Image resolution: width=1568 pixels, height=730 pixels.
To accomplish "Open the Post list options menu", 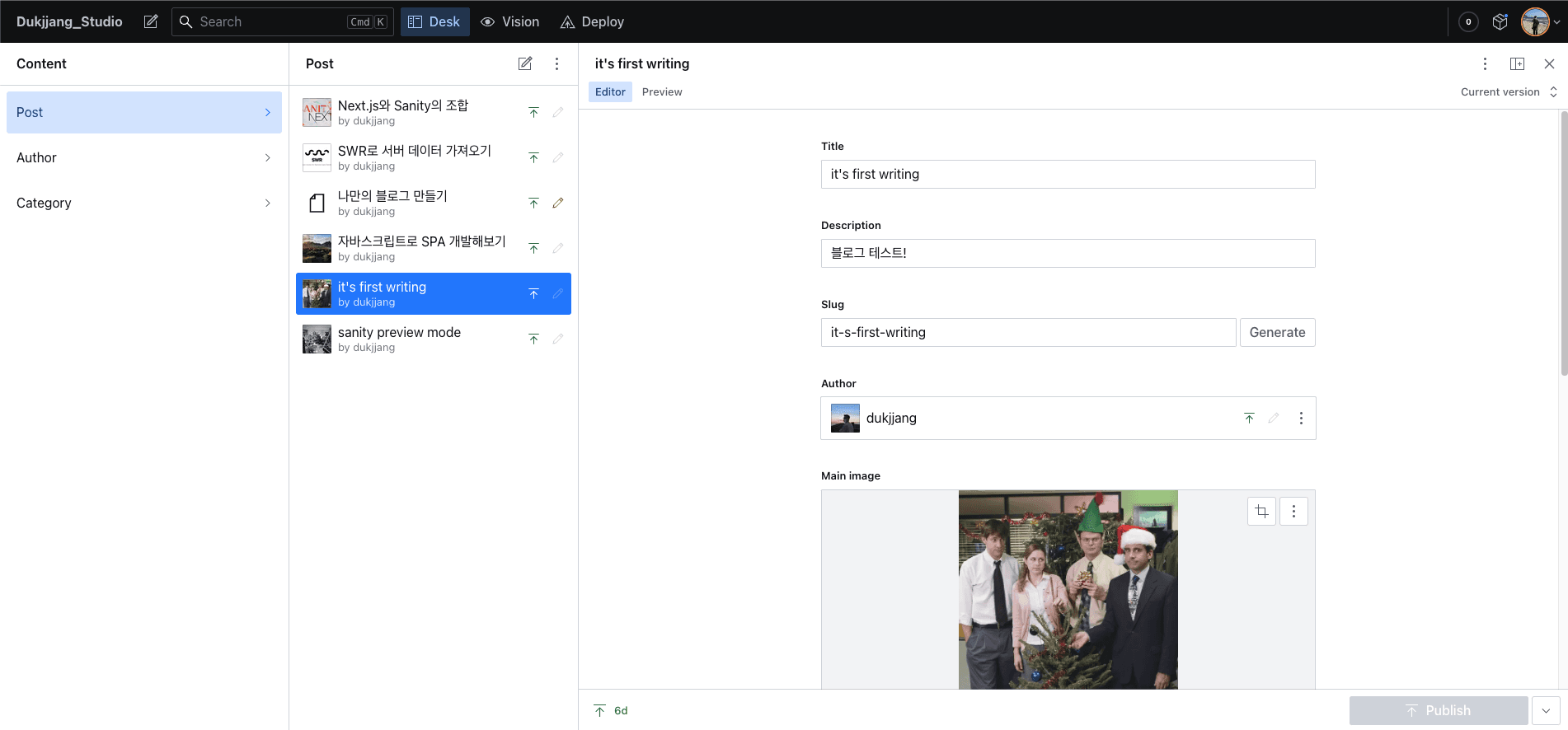I will click(x=557, y=63).
